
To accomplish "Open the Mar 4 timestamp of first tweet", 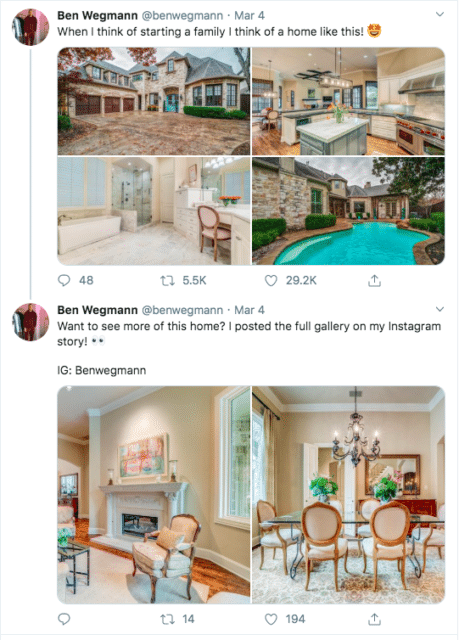I will (249, 16).
